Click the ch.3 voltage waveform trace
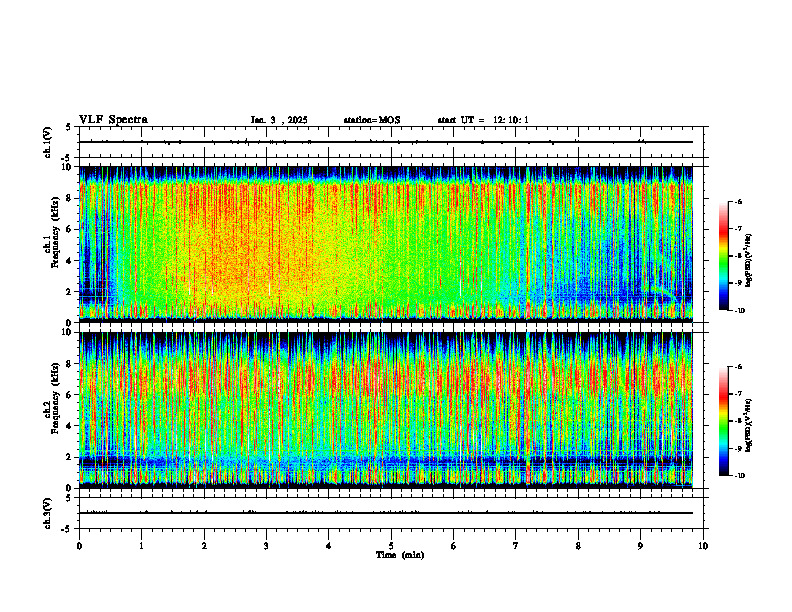This screenshot has height=612, width=792. (x=386, y=513)
